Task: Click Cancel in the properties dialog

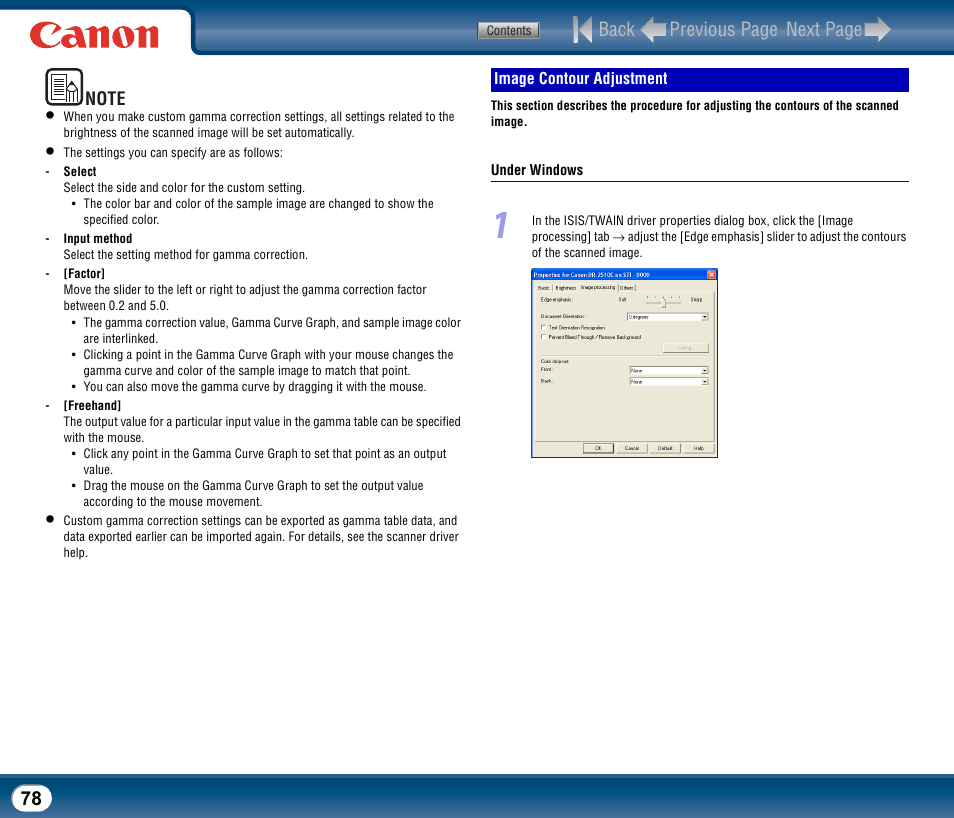Action: [x=632, y=448]
